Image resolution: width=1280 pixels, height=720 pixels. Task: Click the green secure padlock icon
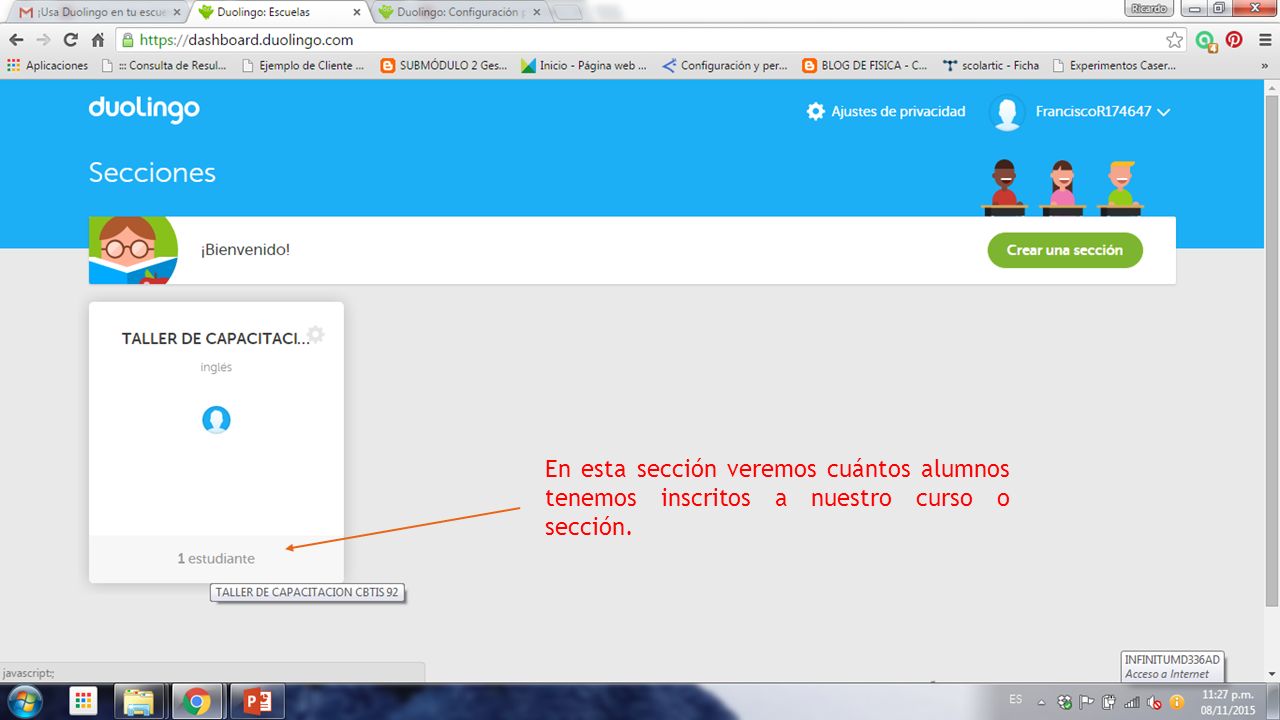pos(127,40)
